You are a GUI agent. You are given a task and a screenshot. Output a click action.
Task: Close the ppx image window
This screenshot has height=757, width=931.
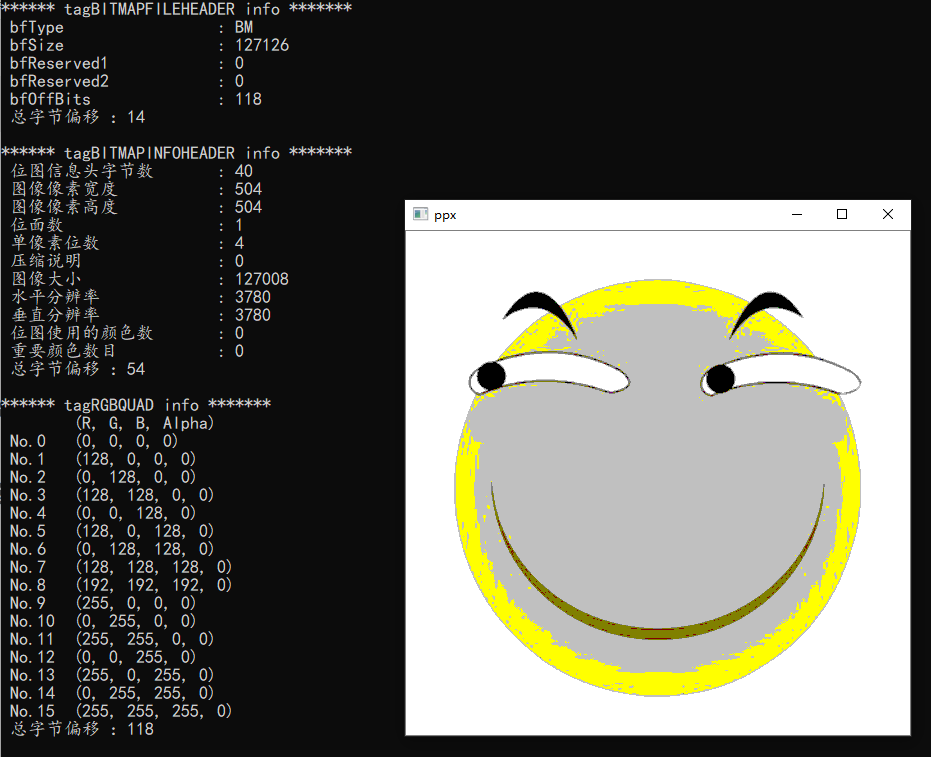click(887, 214)
